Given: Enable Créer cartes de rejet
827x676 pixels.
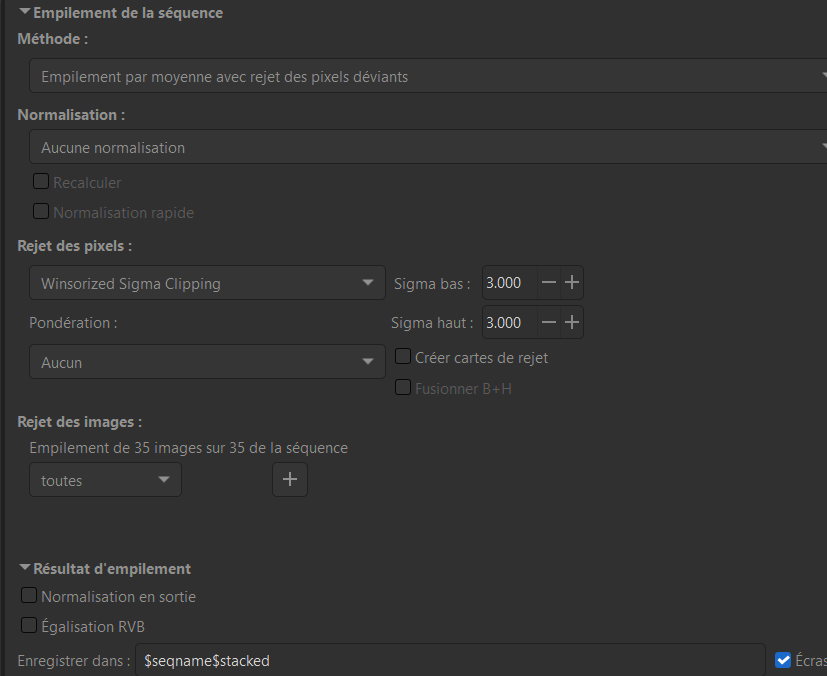Looking at the screenshot, I should tap(403, 357).
